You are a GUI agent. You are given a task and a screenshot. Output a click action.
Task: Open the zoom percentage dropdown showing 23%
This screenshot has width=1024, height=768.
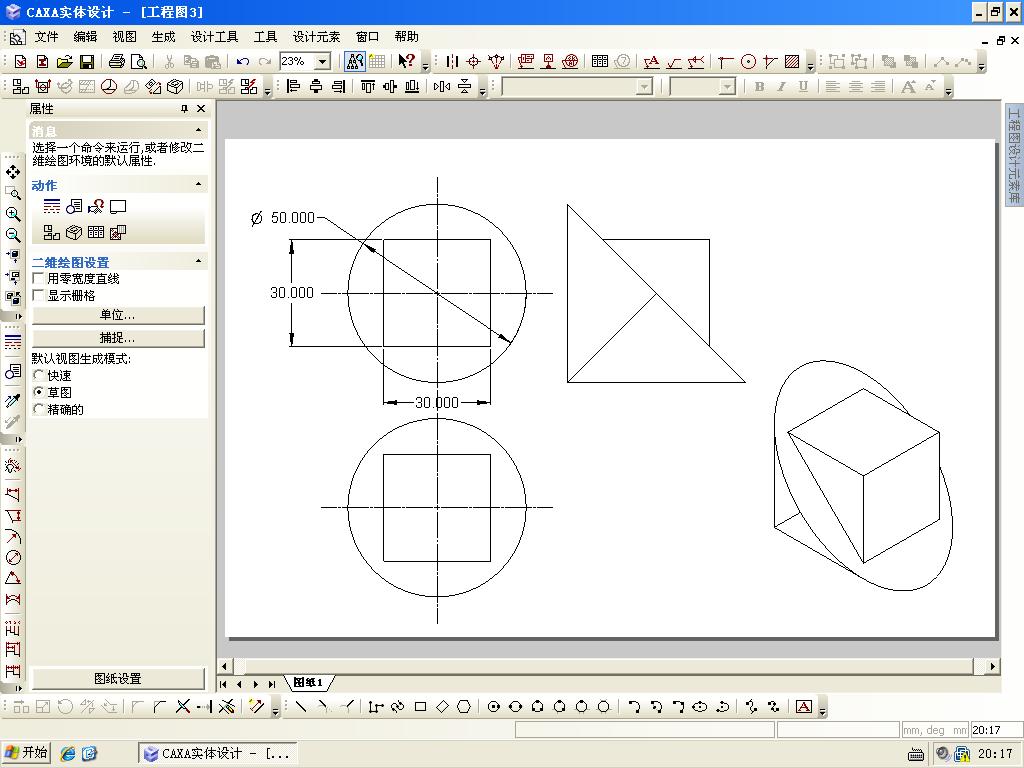tap(323, 61)
